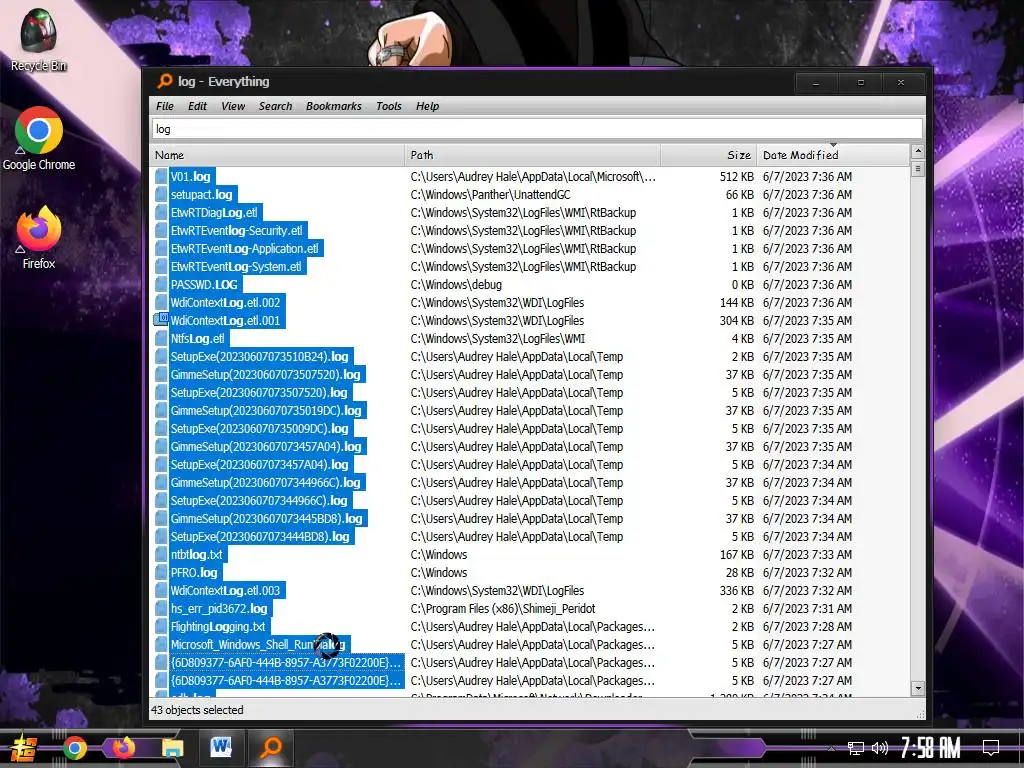Select EtwRTEventLog-System.etl file
The width and height of the screenshot is (1024, 768).
pyautogui.click(x=237, y=266)
